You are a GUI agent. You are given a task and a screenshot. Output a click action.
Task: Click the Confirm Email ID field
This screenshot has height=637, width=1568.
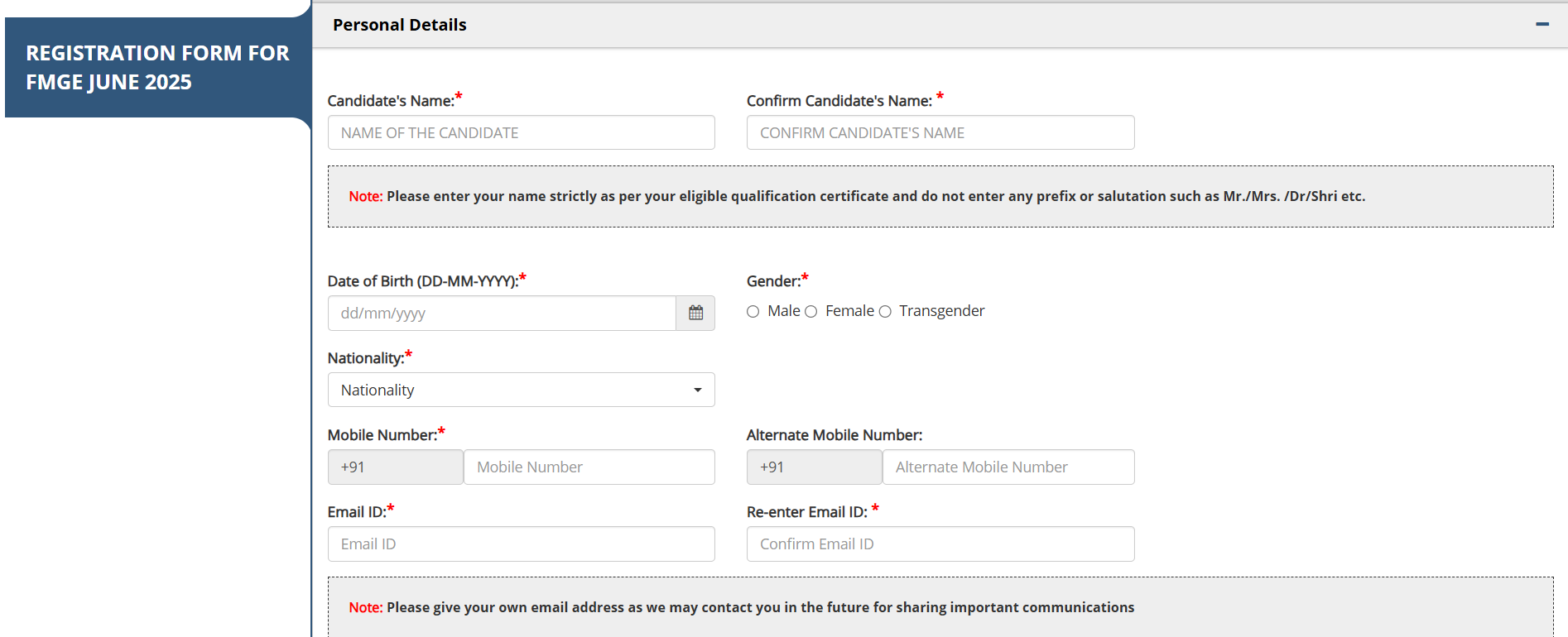click(x=940, y=544)
